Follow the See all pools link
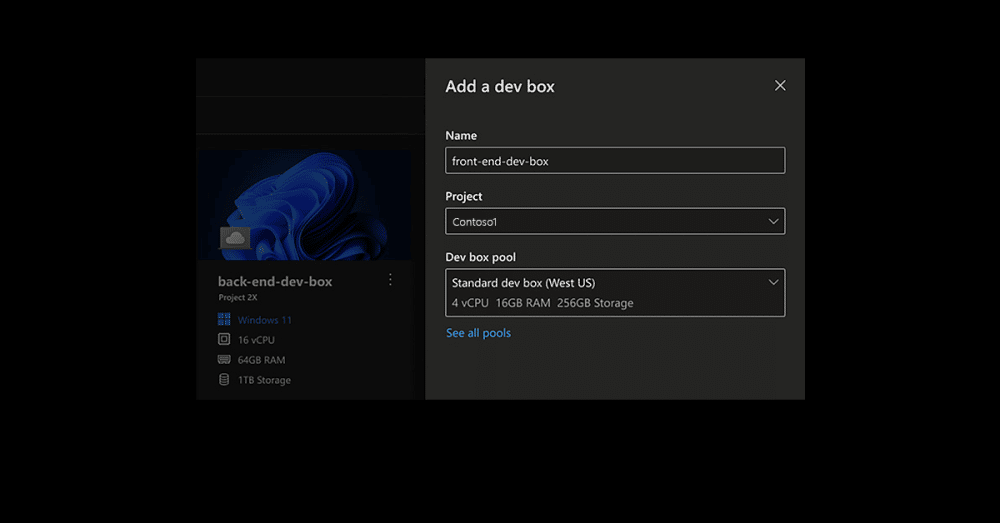Viewport: 1000px width, 523px height. (x=478, y=333)
